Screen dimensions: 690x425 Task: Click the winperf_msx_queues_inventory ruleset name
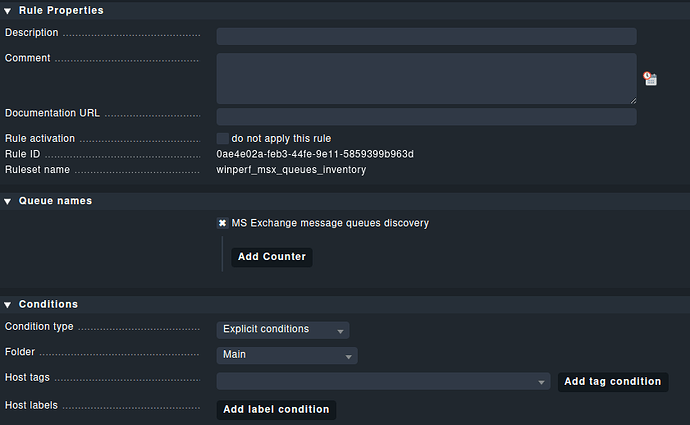[x=291, y=170]
